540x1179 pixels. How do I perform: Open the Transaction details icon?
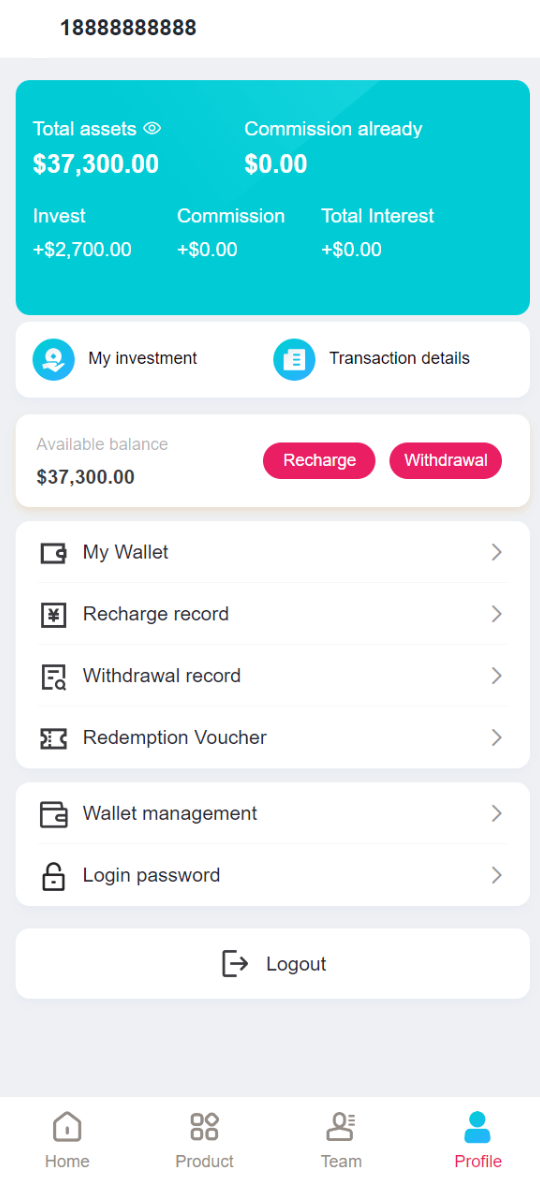click(294, 359)
